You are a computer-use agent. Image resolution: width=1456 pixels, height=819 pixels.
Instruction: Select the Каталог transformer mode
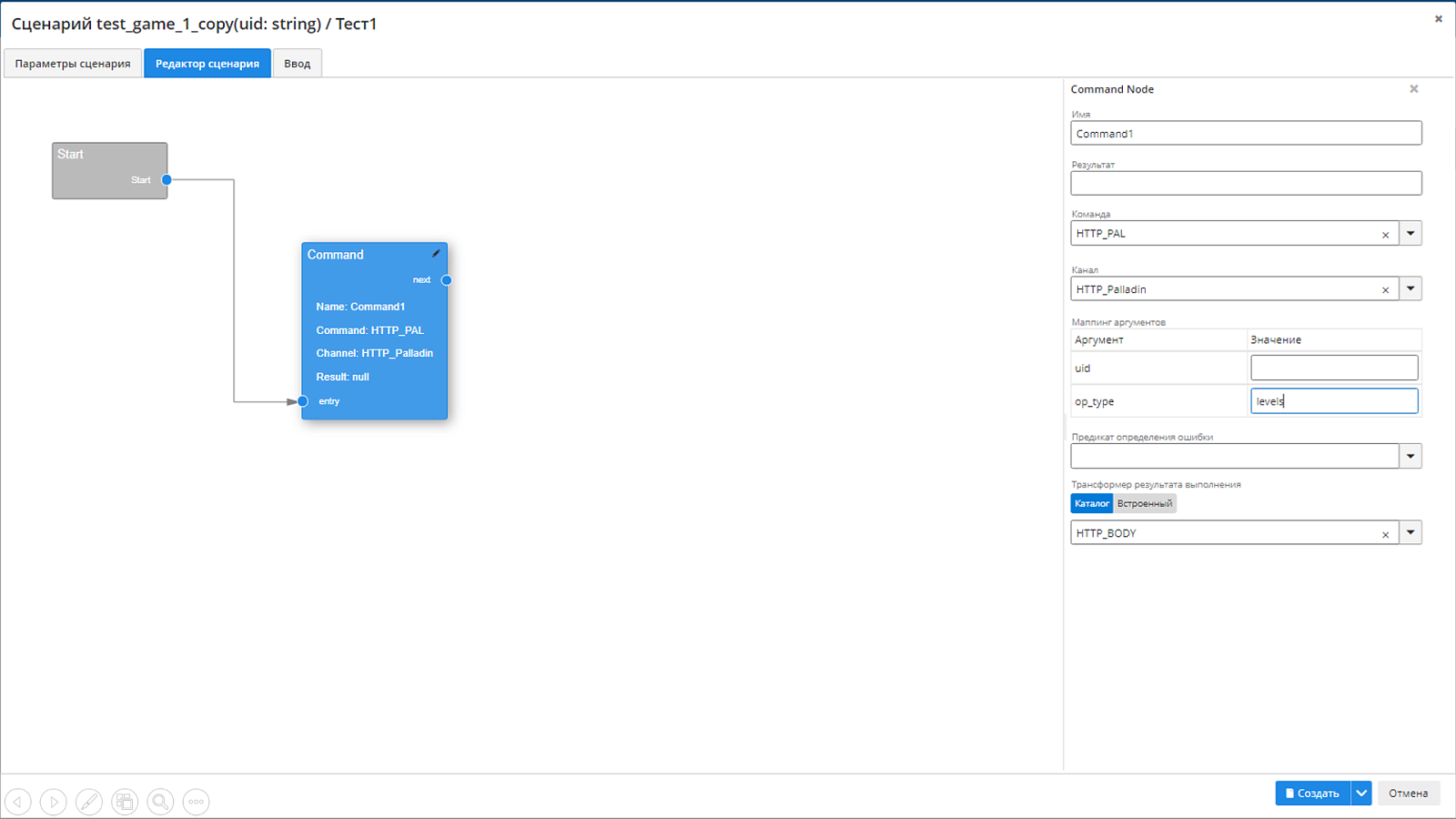click(1092, 503)
